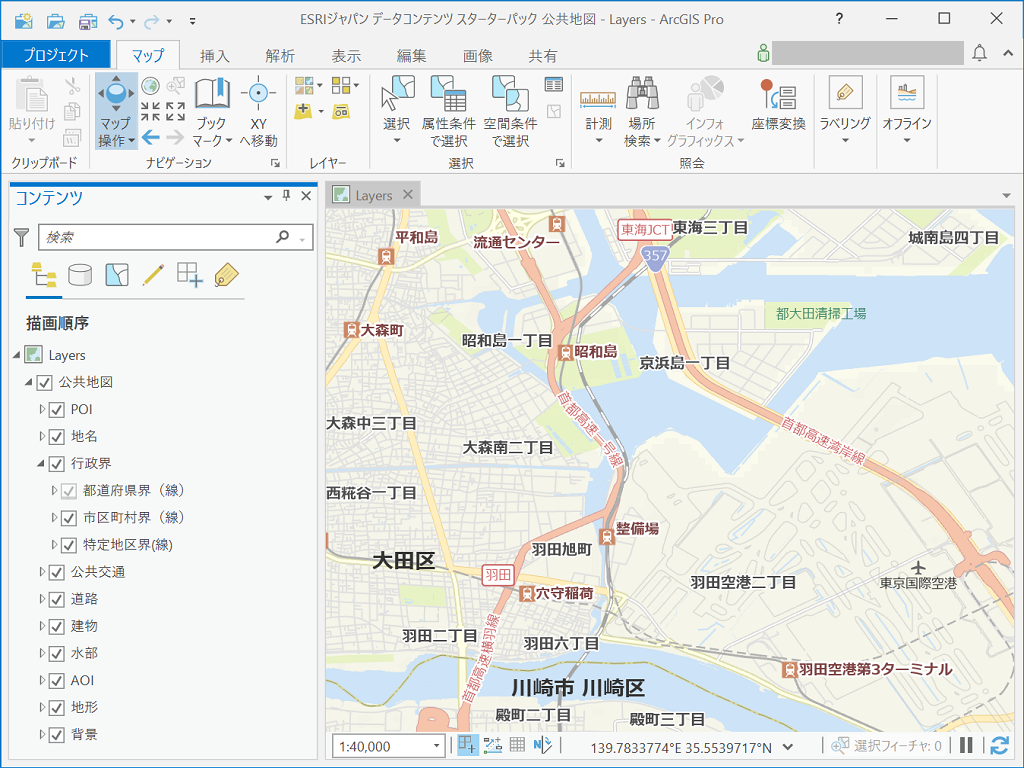
Task: Switch Contents to List By Labeling
Action: pos(226,276)
